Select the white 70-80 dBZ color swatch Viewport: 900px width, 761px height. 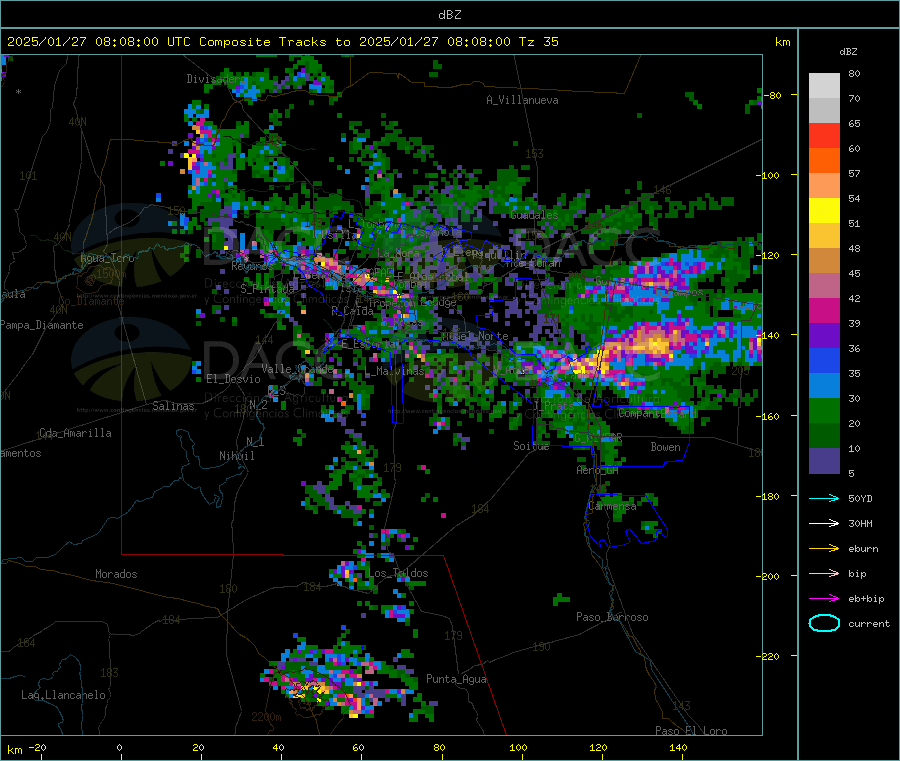pos(824,86)
